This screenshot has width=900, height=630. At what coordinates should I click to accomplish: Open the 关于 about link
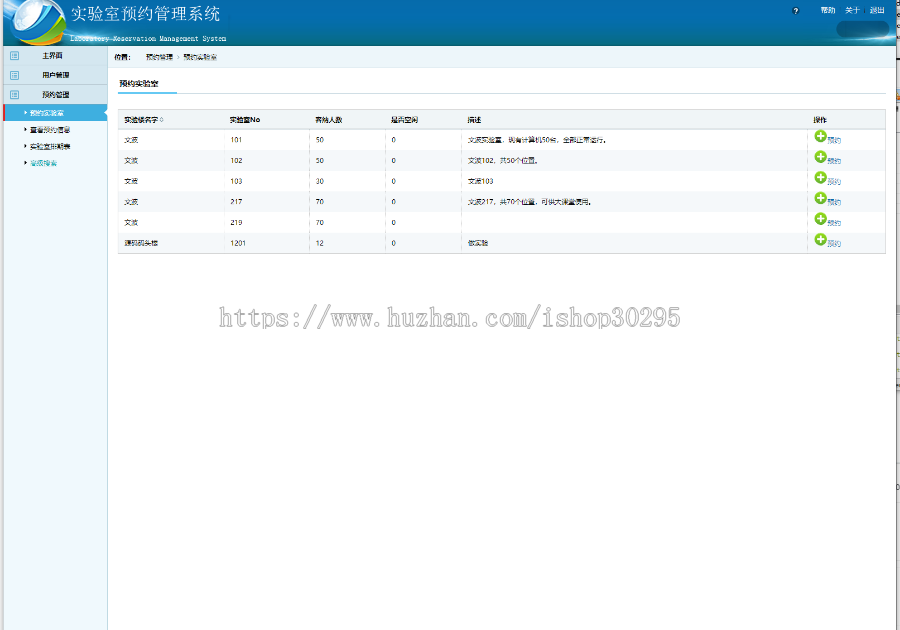coord(851,9)
